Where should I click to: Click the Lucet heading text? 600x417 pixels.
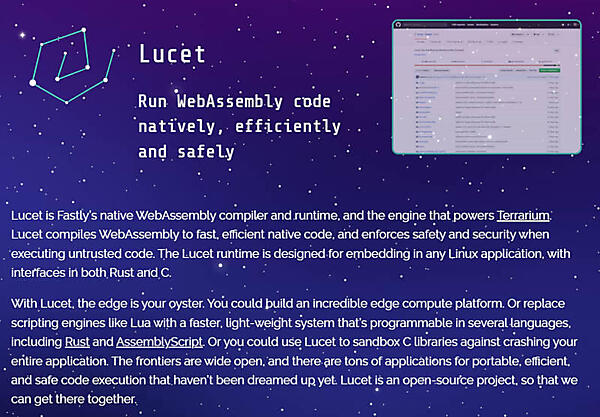click(x=172, y=54)
